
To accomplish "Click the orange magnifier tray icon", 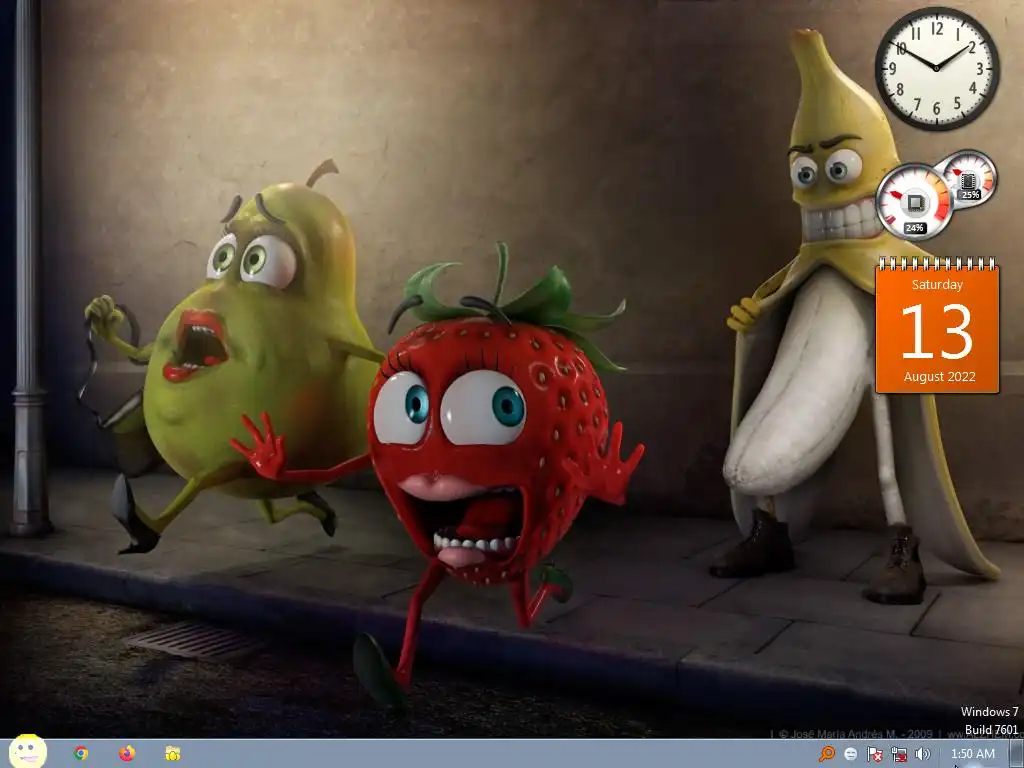I will pos(827,754).
